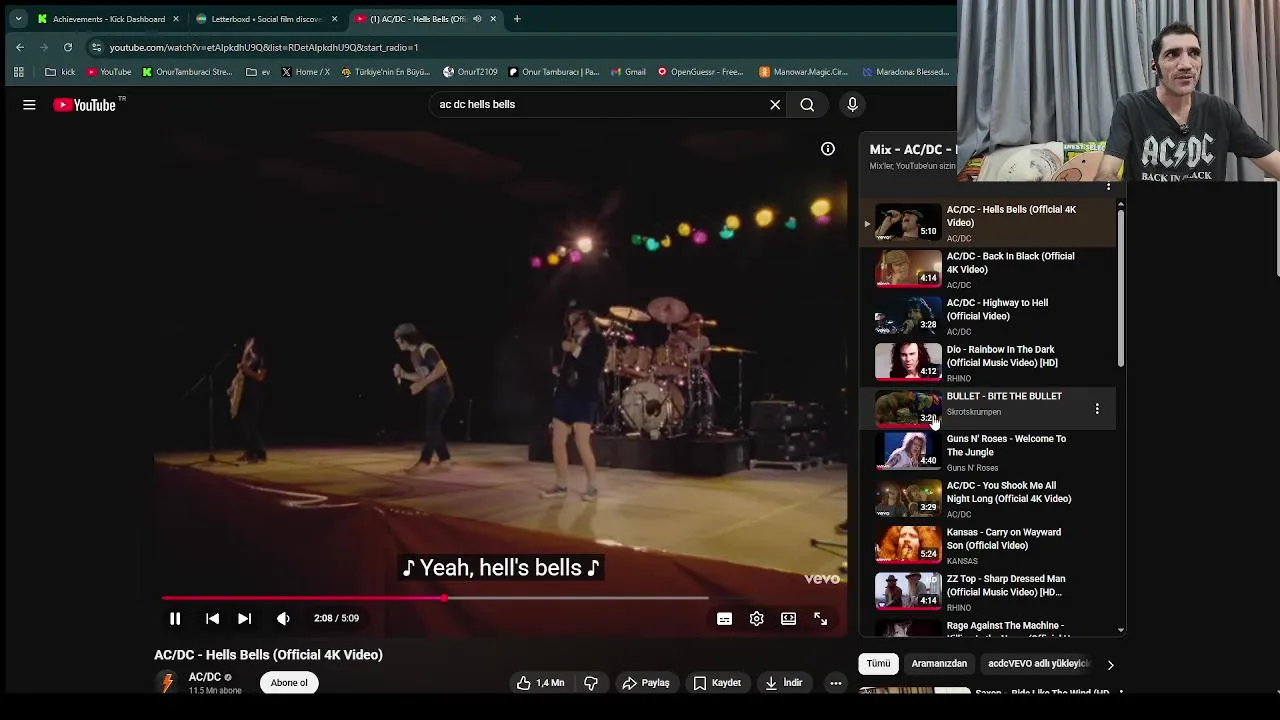Close the Kick Dashboard tab
This screenshot has height=720, width=1280.
point(176,19)
